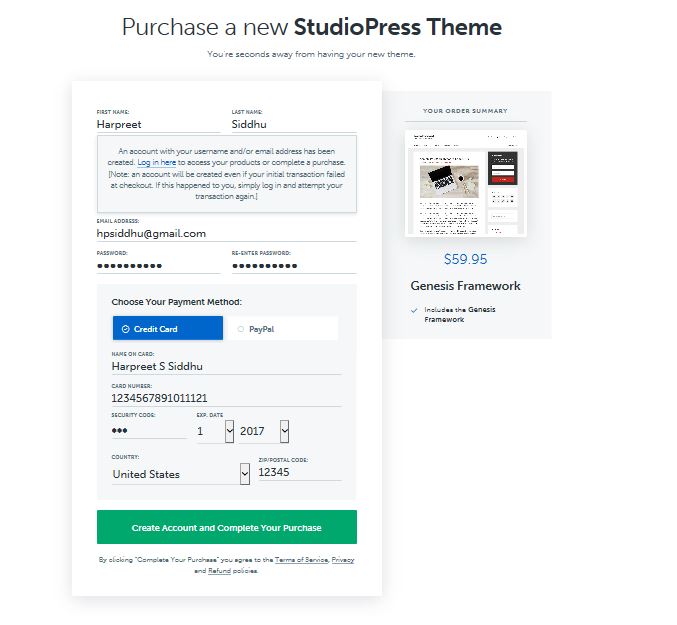Viewport: 677px width, 625px height.
Task: Click the Email Address field
Action: [x=227, y=234]
